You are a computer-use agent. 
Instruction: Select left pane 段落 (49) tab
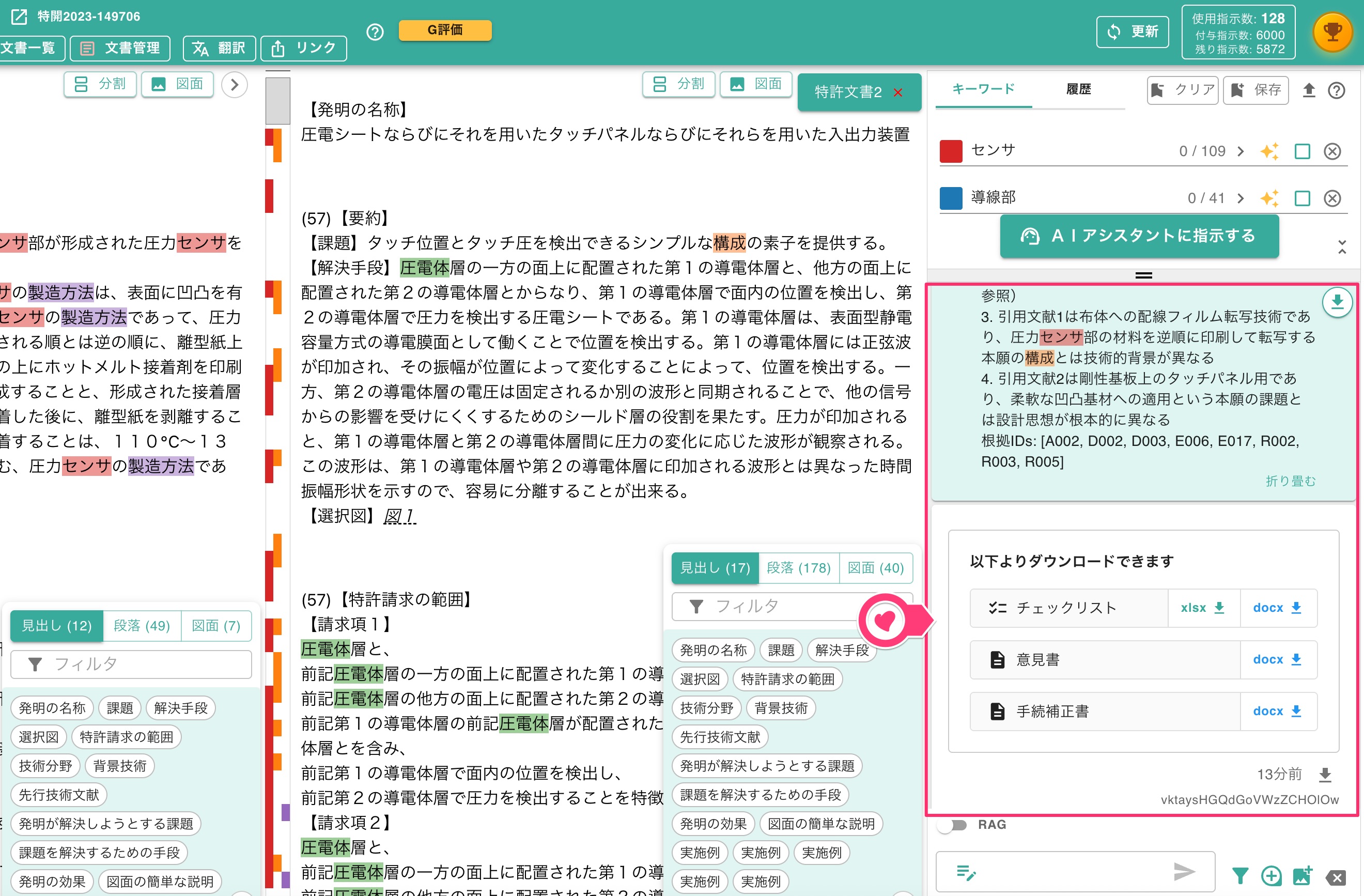point(142,625)
